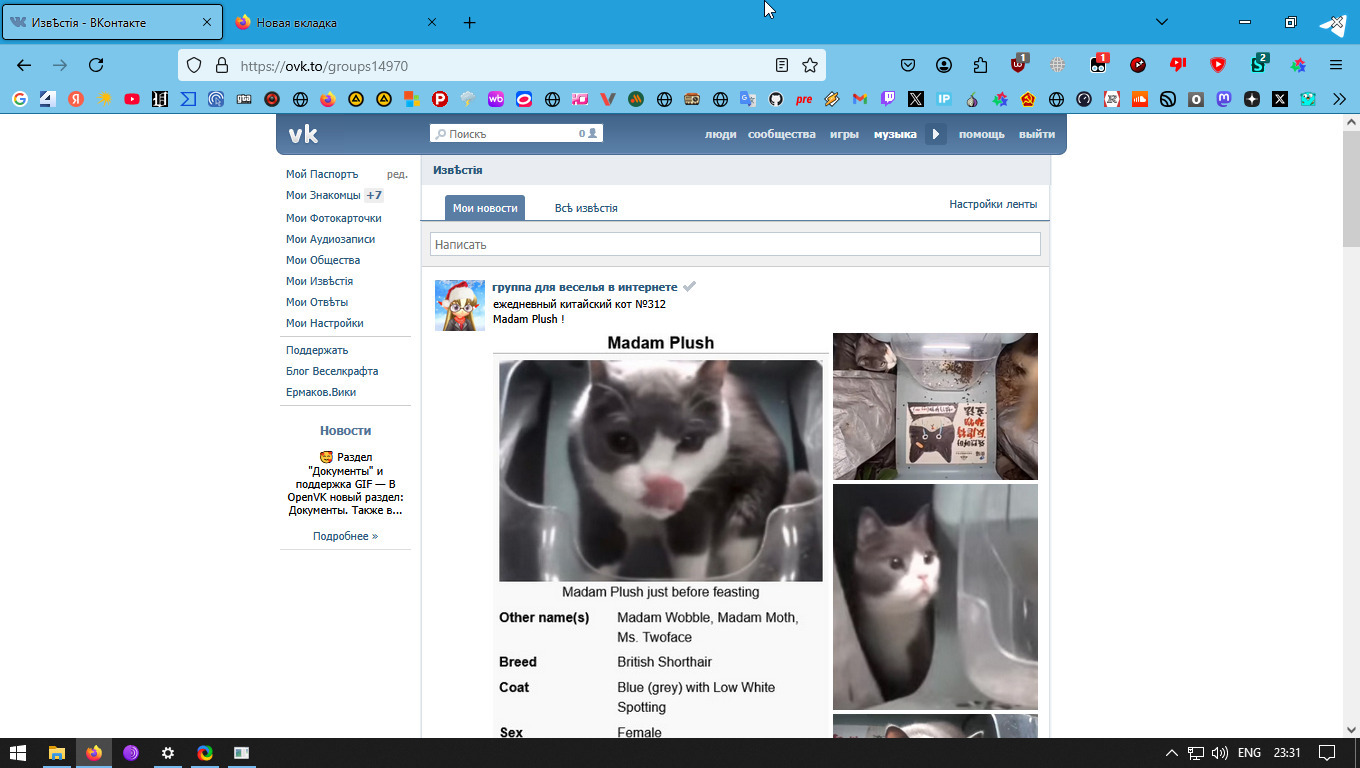This screenshot has width=1360, height=768.
Task: Go to Мои Аудиозаписи in sidebar
Action: pyautogui.click(x=330, y=239)
